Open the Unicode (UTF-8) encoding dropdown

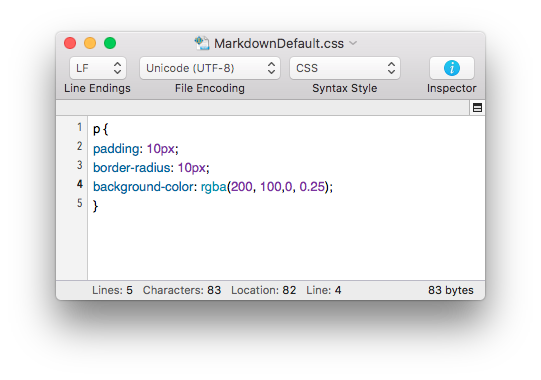[210, 68]
